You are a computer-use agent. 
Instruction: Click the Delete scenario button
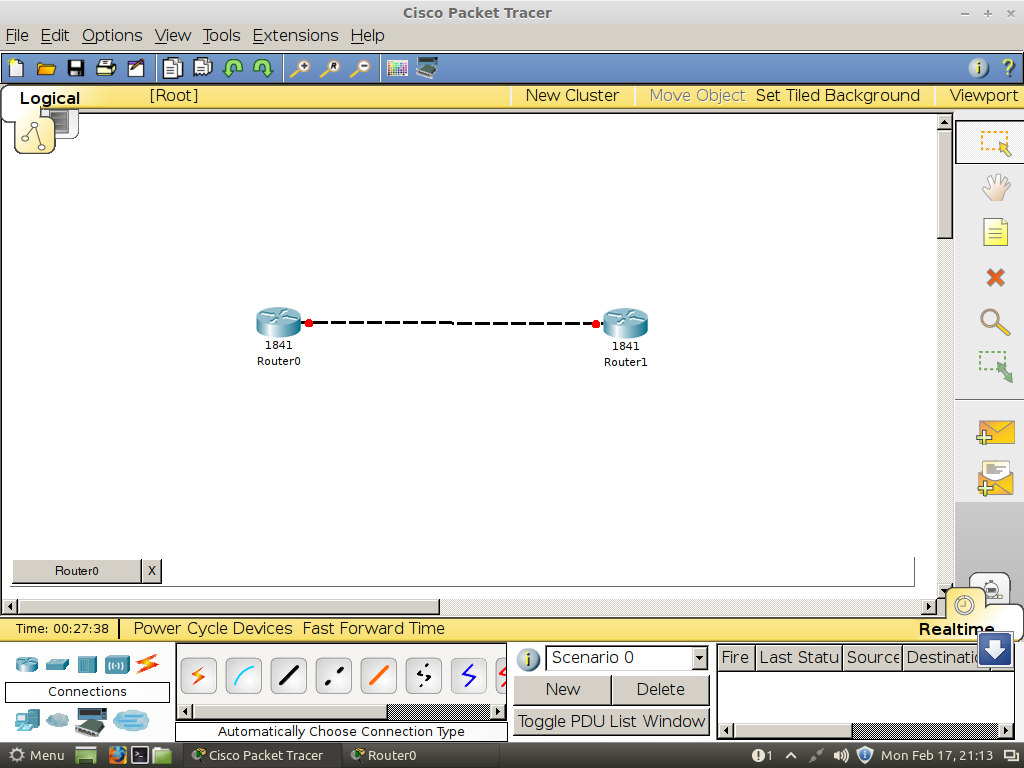[660, 690]
